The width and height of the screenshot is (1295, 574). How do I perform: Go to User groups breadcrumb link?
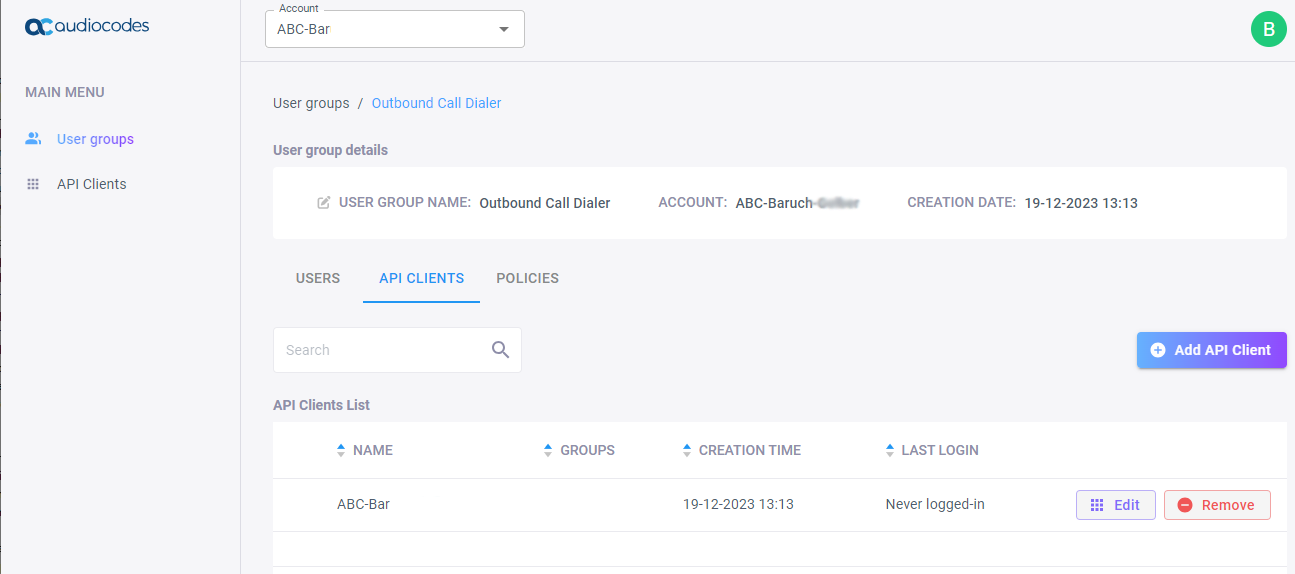point(311,103)
